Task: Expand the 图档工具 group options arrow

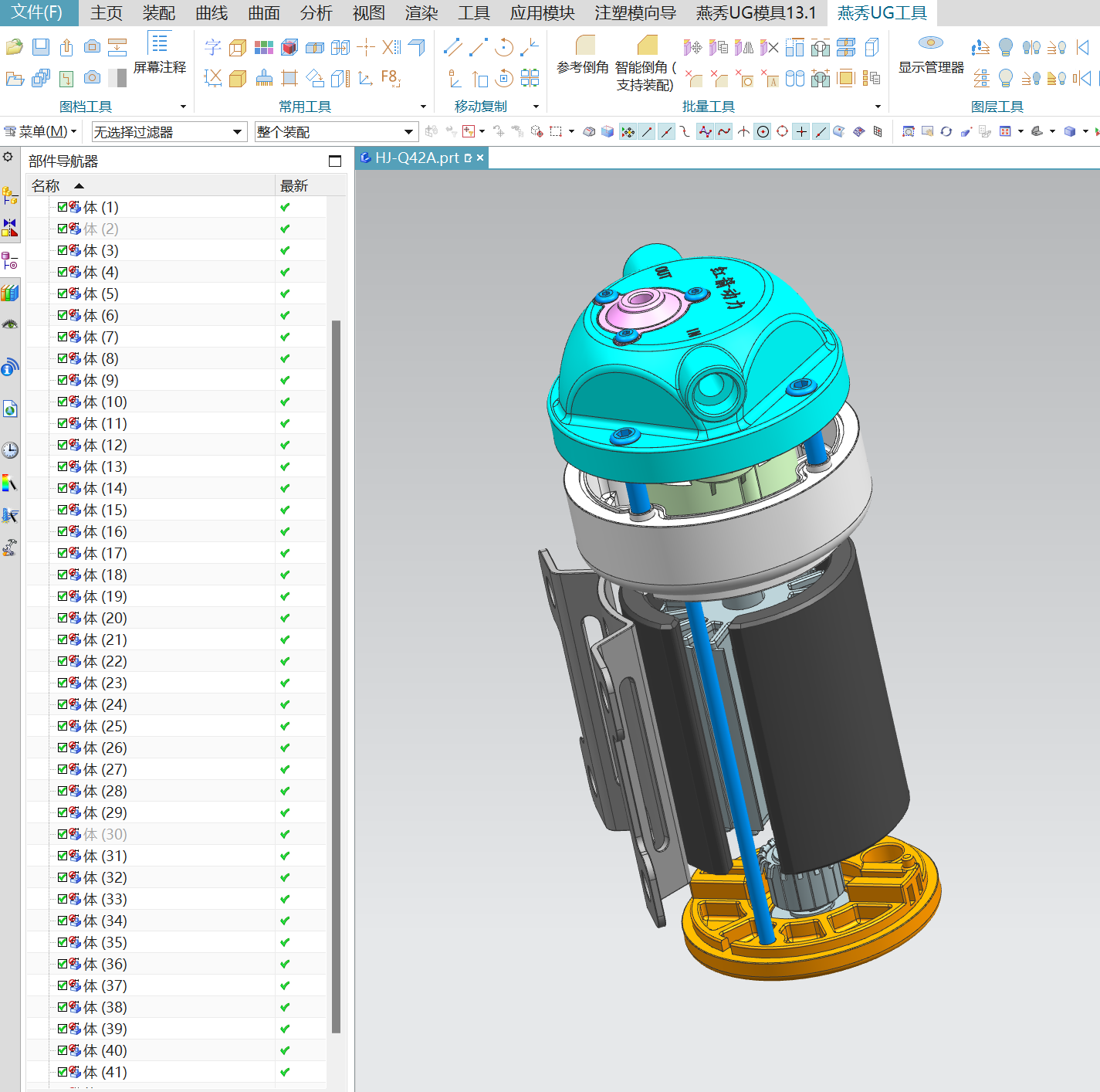Action: tap(183, 107)
